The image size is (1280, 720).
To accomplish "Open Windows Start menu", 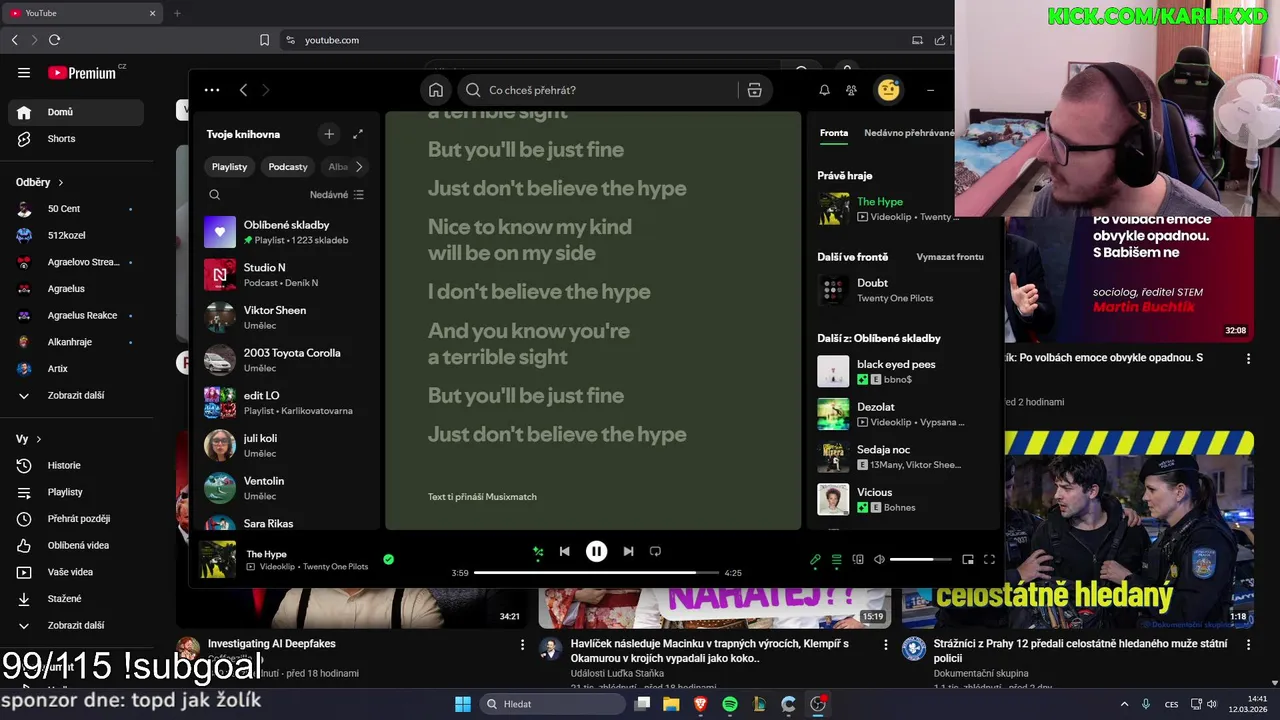I will pyautogui.click(x=463, y=704).
